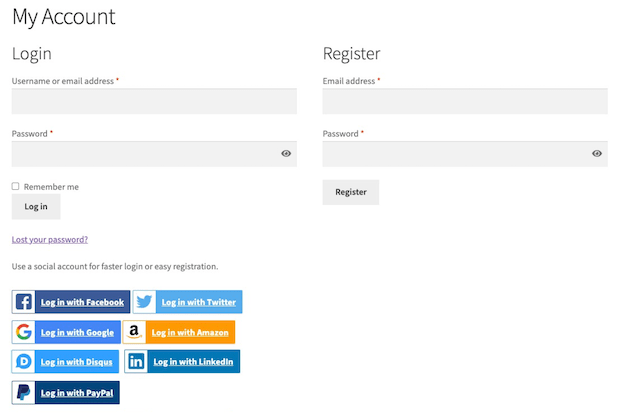The width and height of the screenshot is (620, 420).
Task: Click the Amazon logo icon
Action: 135,332
